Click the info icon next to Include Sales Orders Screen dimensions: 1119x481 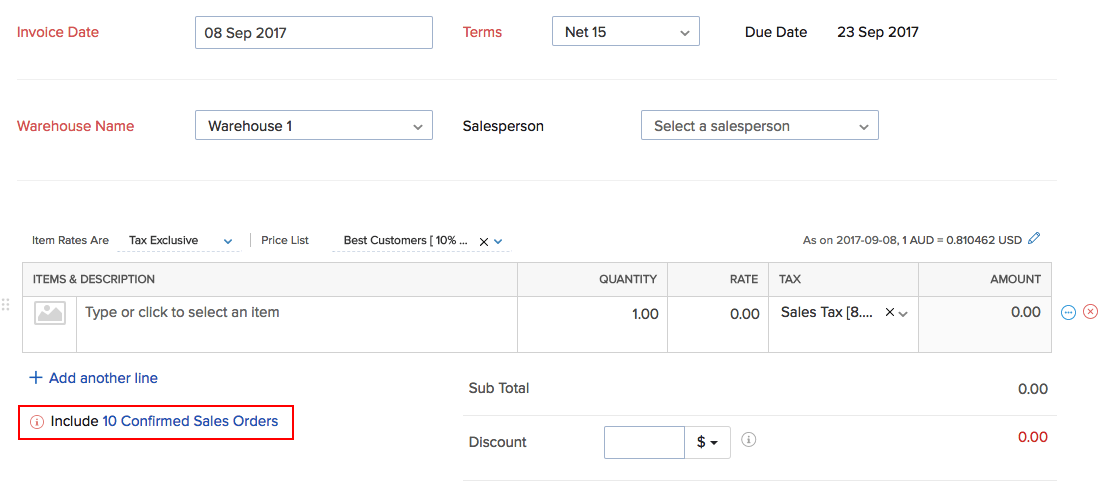[x=37, y=422]
